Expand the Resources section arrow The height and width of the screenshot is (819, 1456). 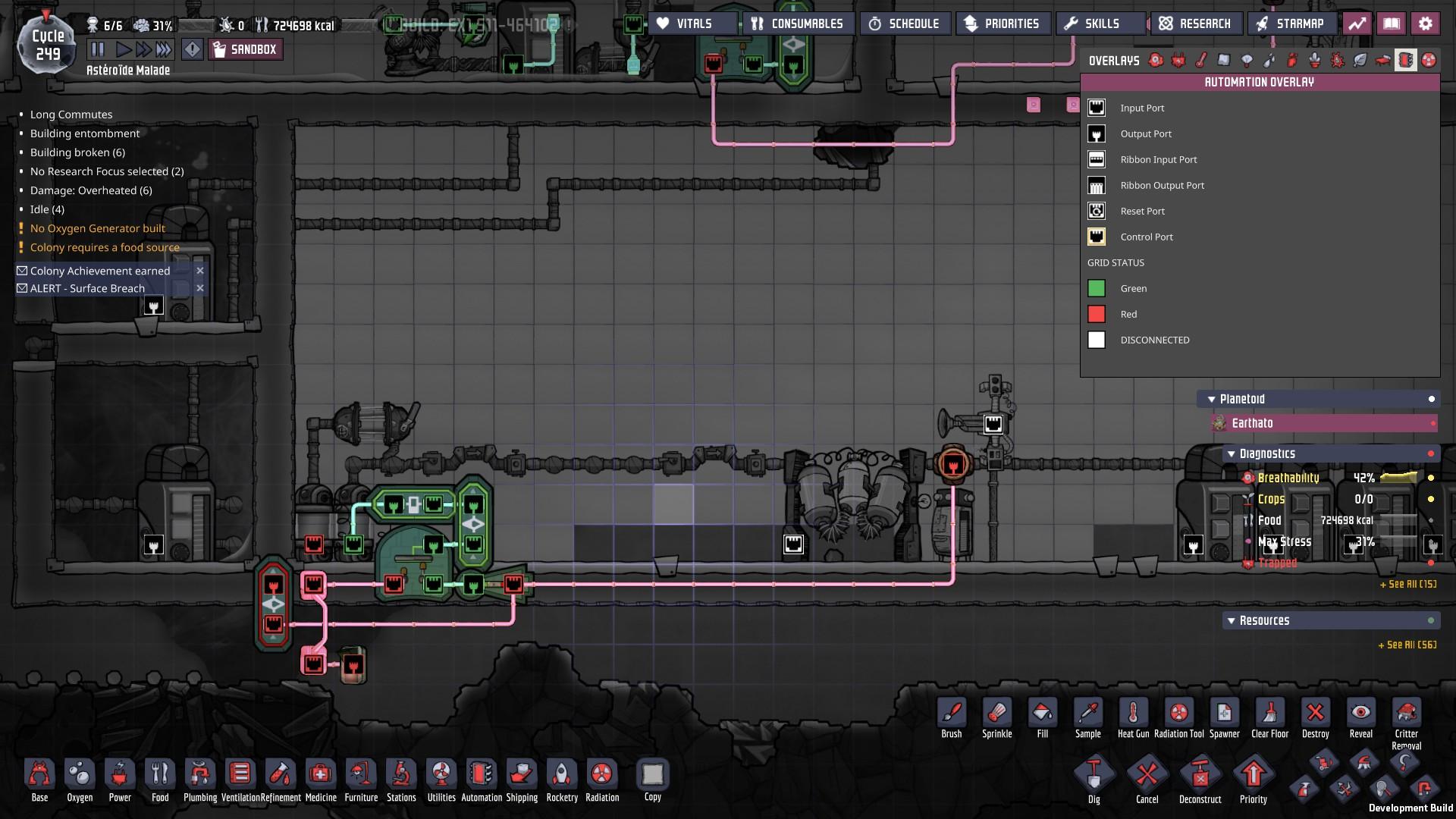tap(1231, 621)
